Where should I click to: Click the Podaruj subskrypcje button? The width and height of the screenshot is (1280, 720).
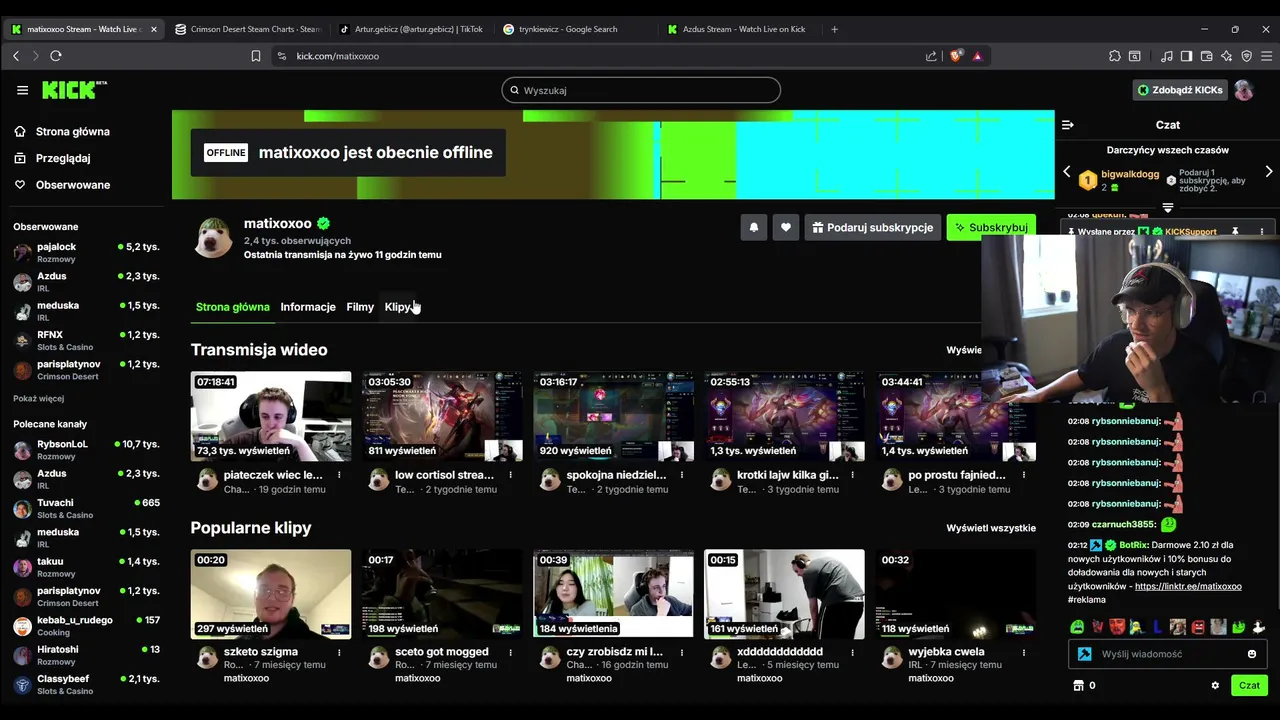[x=873, y=228]
